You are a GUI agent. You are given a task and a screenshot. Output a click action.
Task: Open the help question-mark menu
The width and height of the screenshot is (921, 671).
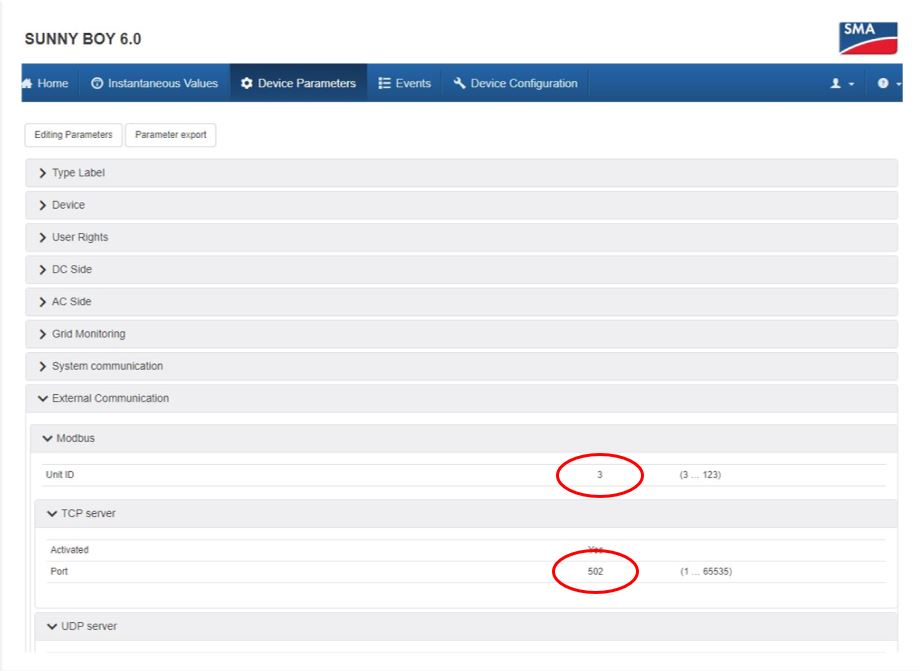(x=889, y=83)
